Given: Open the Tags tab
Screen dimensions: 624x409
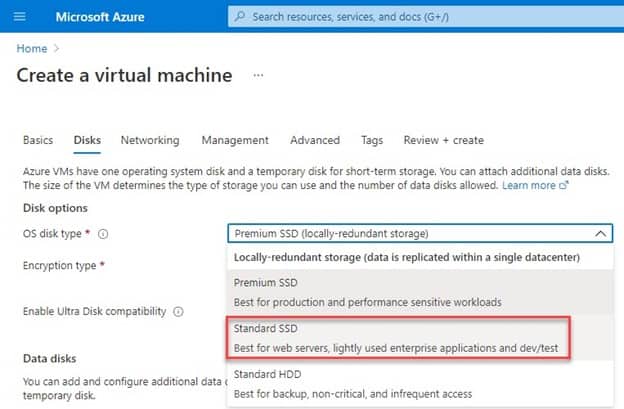Looking at the screenshot, I should coord(372,140).
